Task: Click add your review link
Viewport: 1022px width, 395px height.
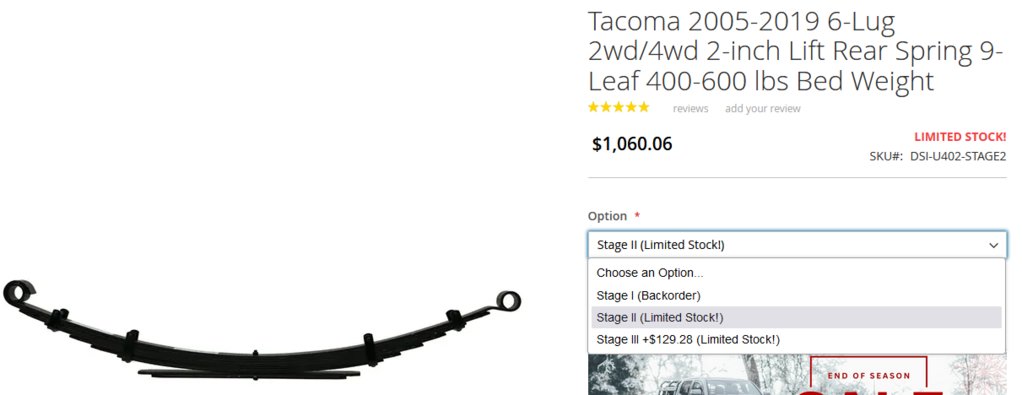Action: coord(763,109)
